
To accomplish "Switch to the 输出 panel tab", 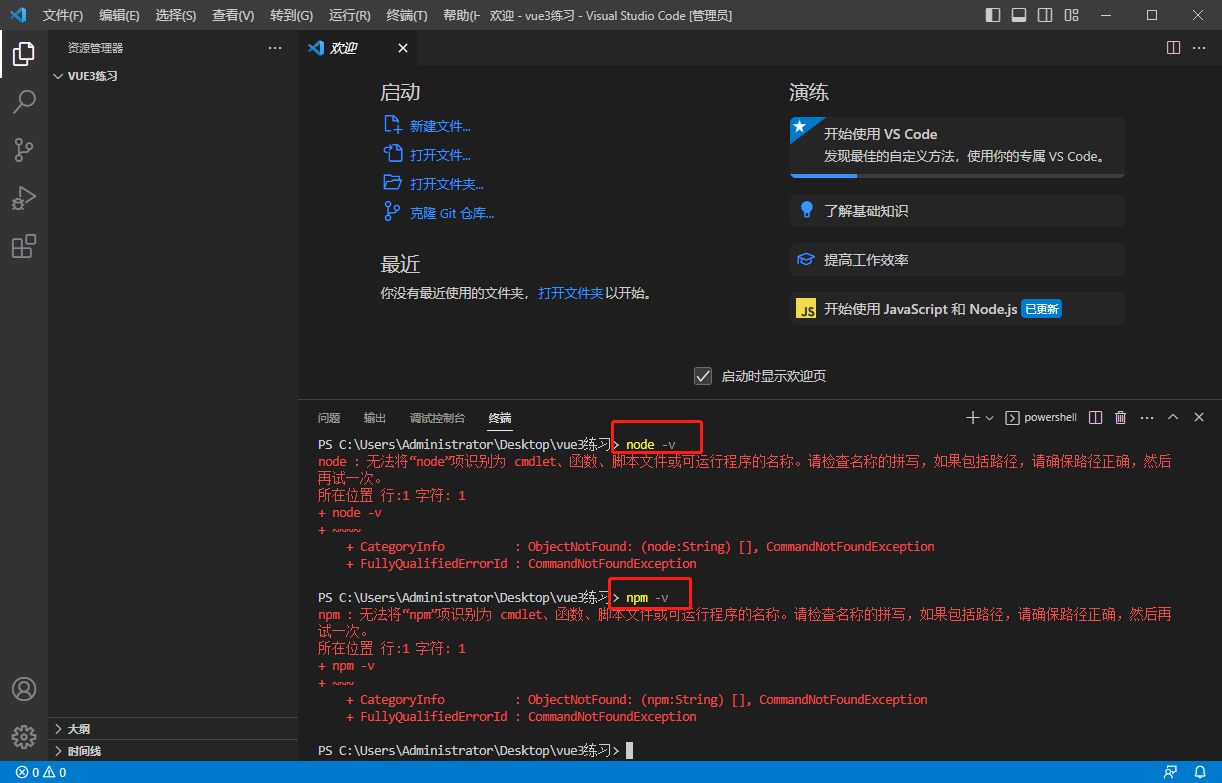I will pyautogui.click(x=375, y=418).
